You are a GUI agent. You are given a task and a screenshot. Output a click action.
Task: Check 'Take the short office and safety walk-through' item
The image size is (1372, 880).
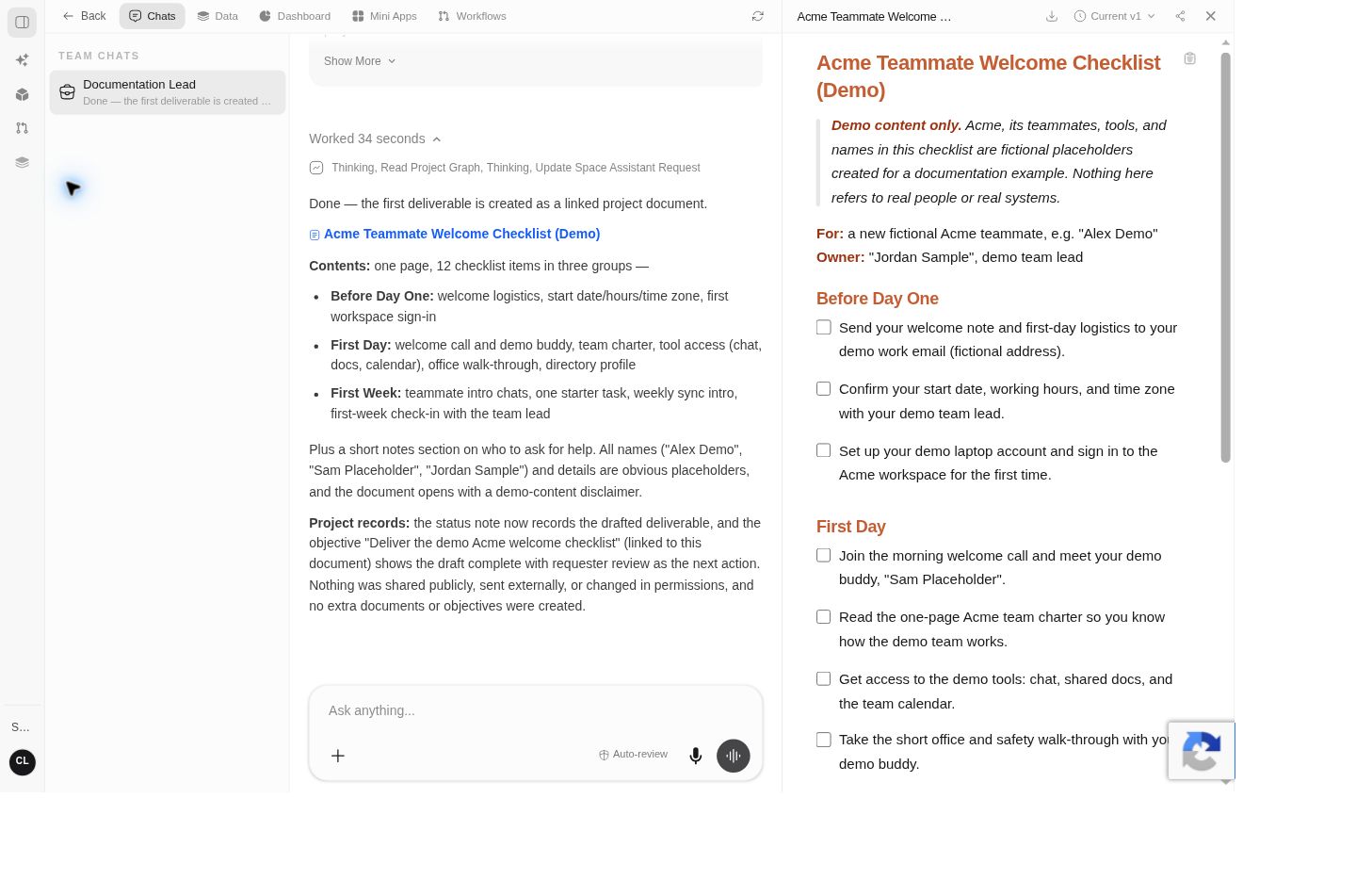824,741
